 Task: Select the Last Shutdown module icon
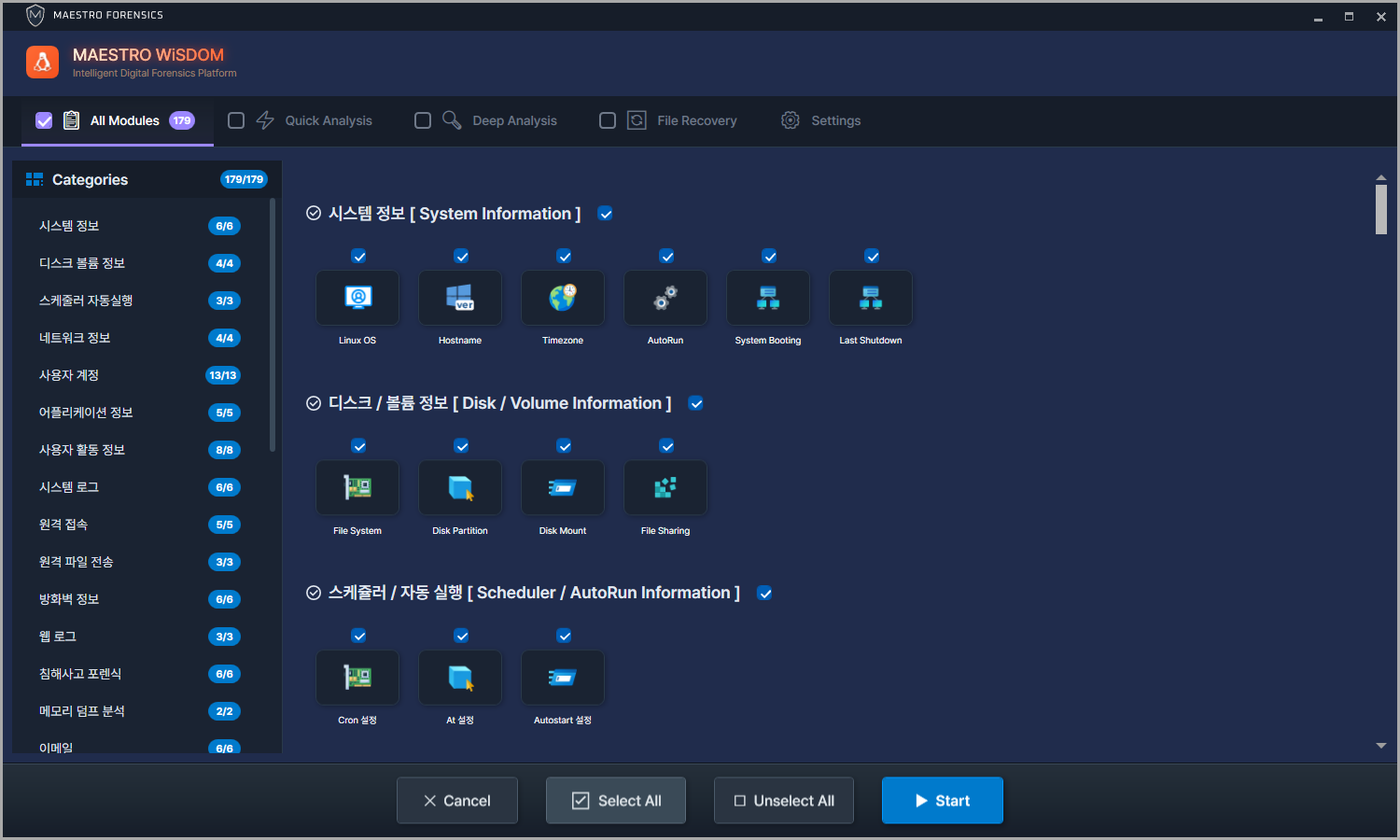pos(871,298)
